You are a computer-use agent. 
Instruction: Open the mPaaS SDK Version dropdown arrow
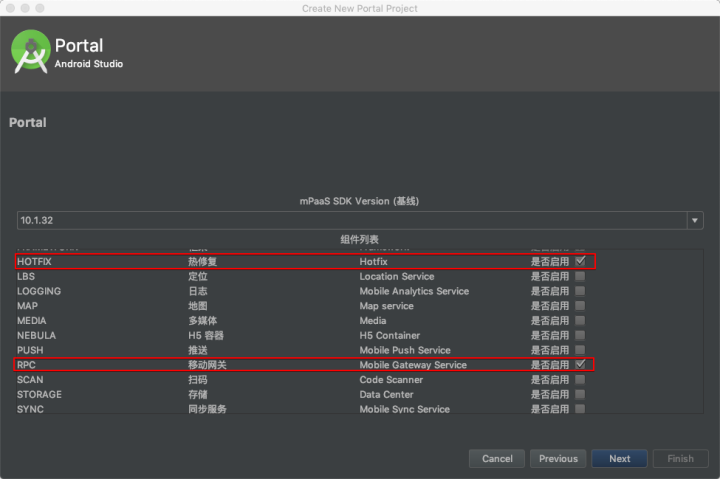coord(695,220)
